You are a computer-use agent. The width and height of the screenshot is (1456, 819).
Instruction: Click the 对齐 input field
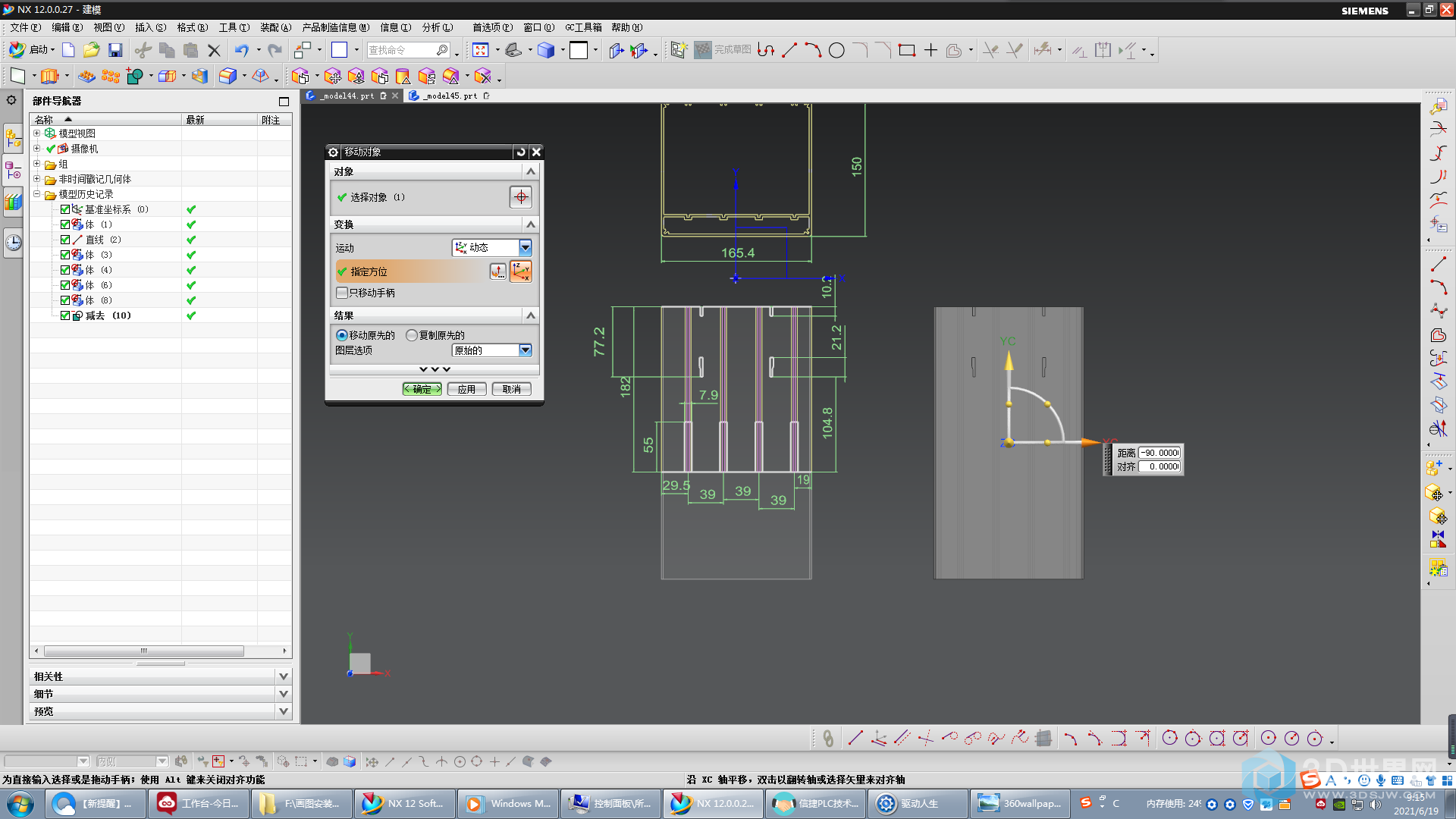click(x=1159, y=466)
